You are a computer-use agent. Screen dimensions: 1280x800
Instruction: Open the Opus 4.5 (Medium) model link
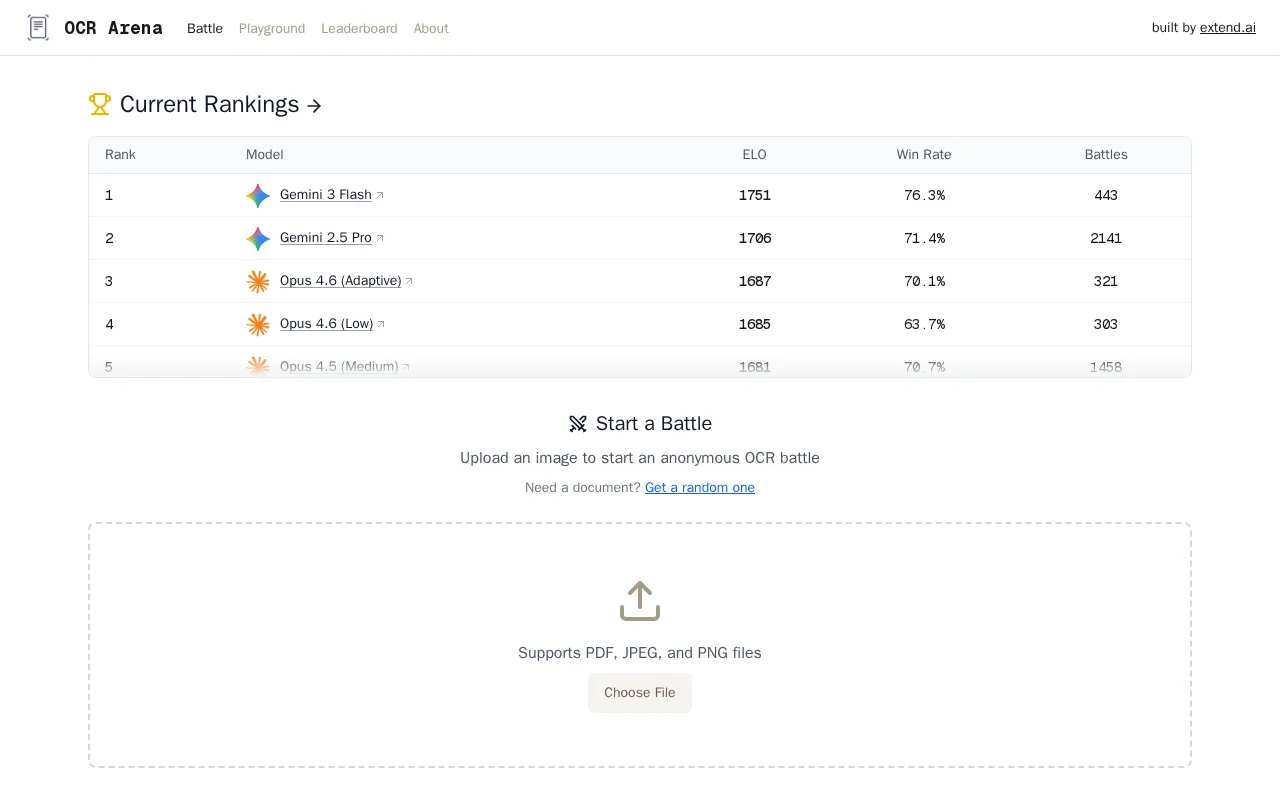(339, 367)
